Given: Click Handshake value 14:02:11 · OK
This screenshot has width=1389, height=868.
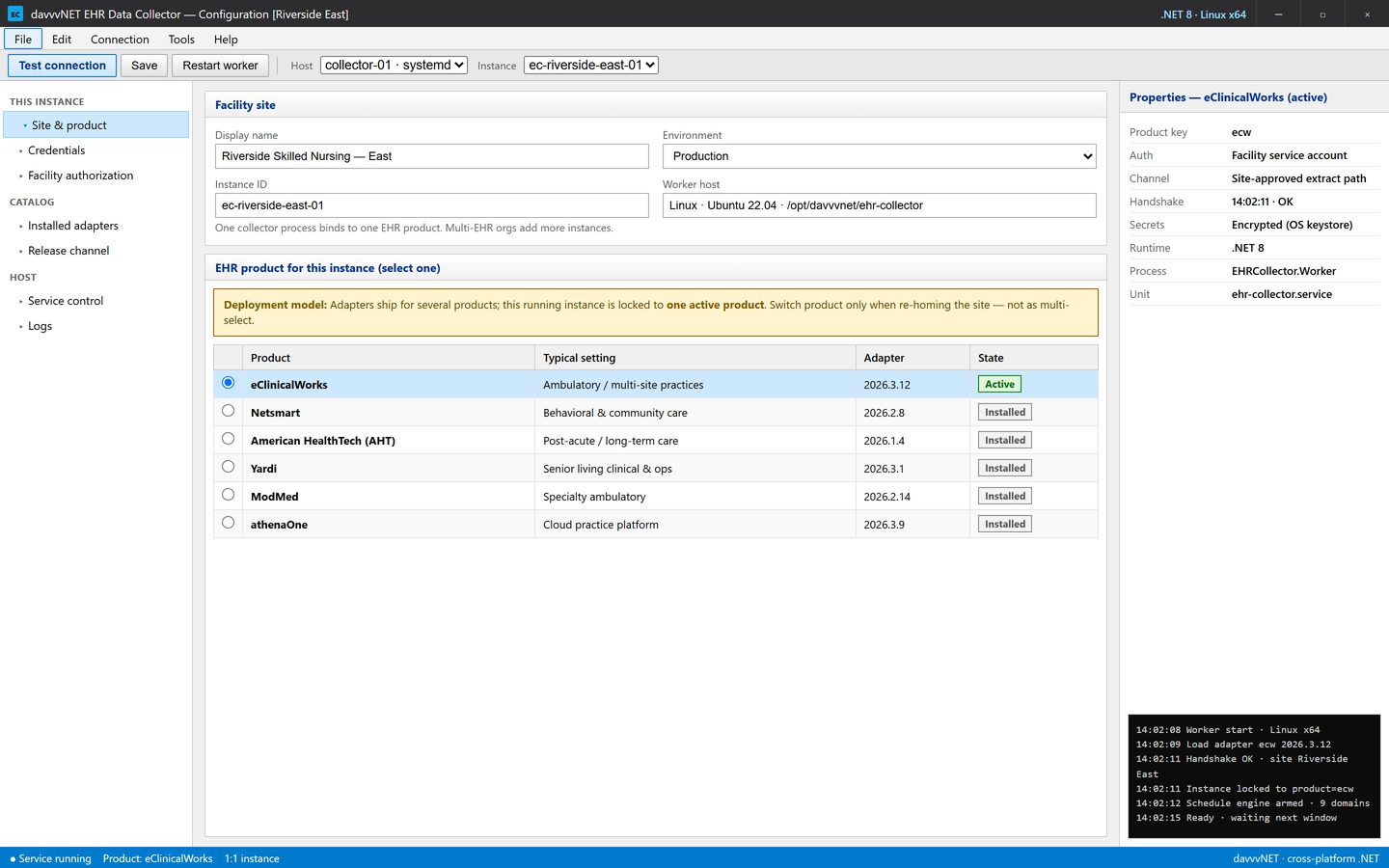Looking at the screenshot, I should tap(1263, 202).
